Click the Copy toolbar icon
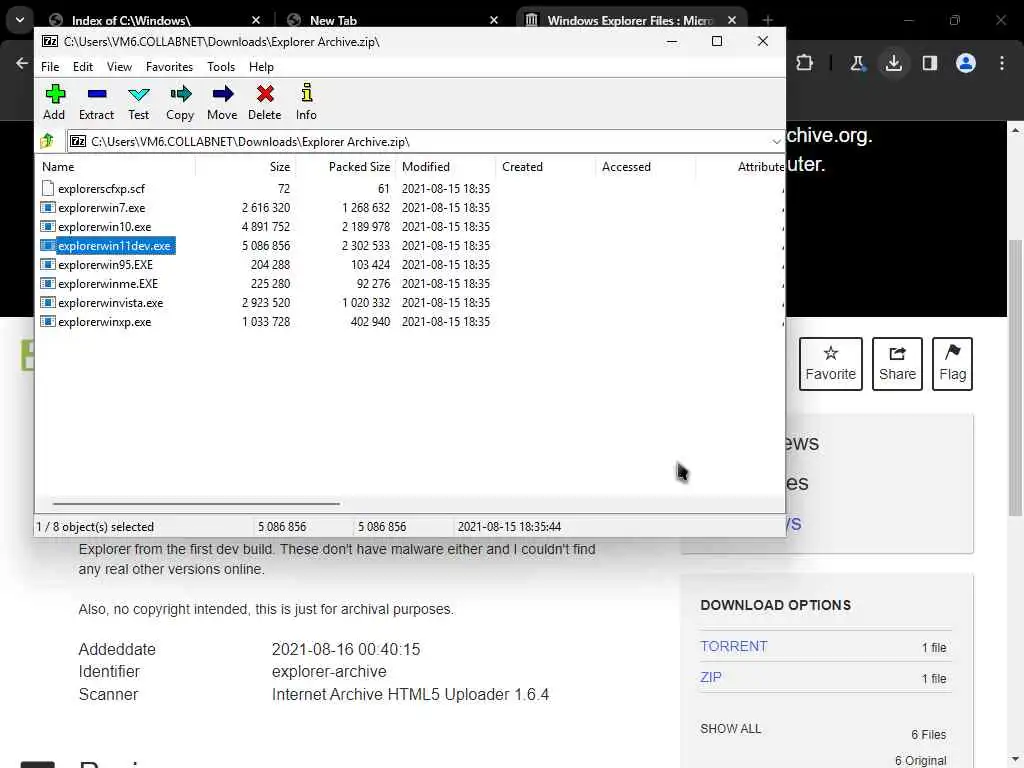1024x768 pixels. pos(180,102)
